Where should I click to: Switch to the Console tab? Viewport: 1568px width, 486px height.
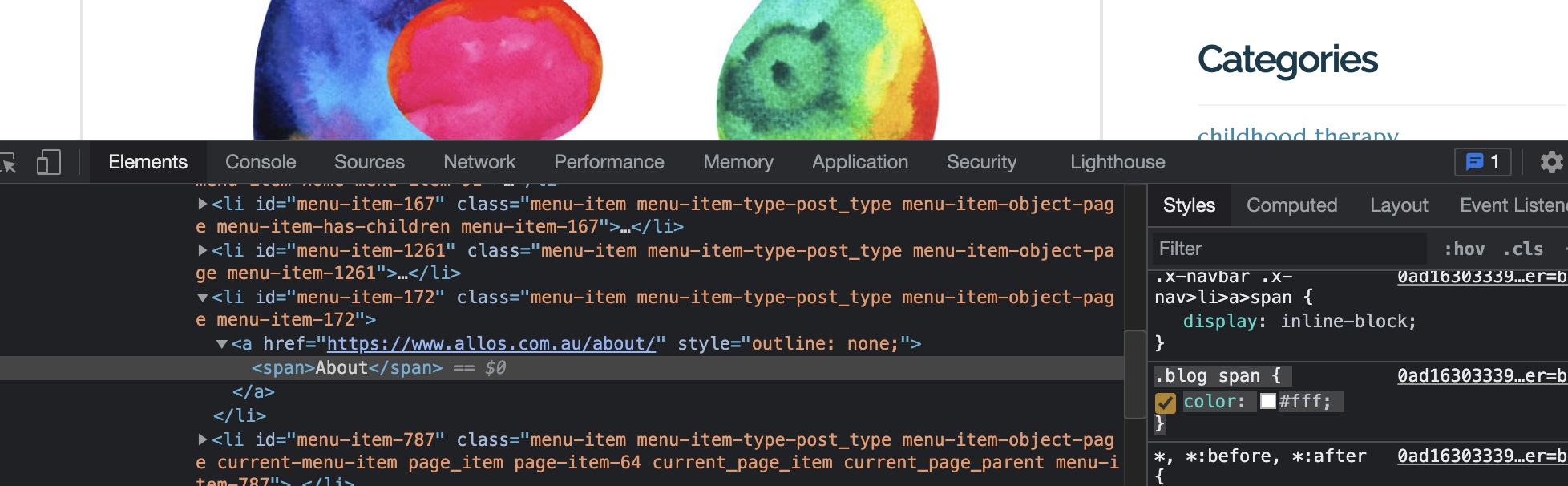(261, 162)
